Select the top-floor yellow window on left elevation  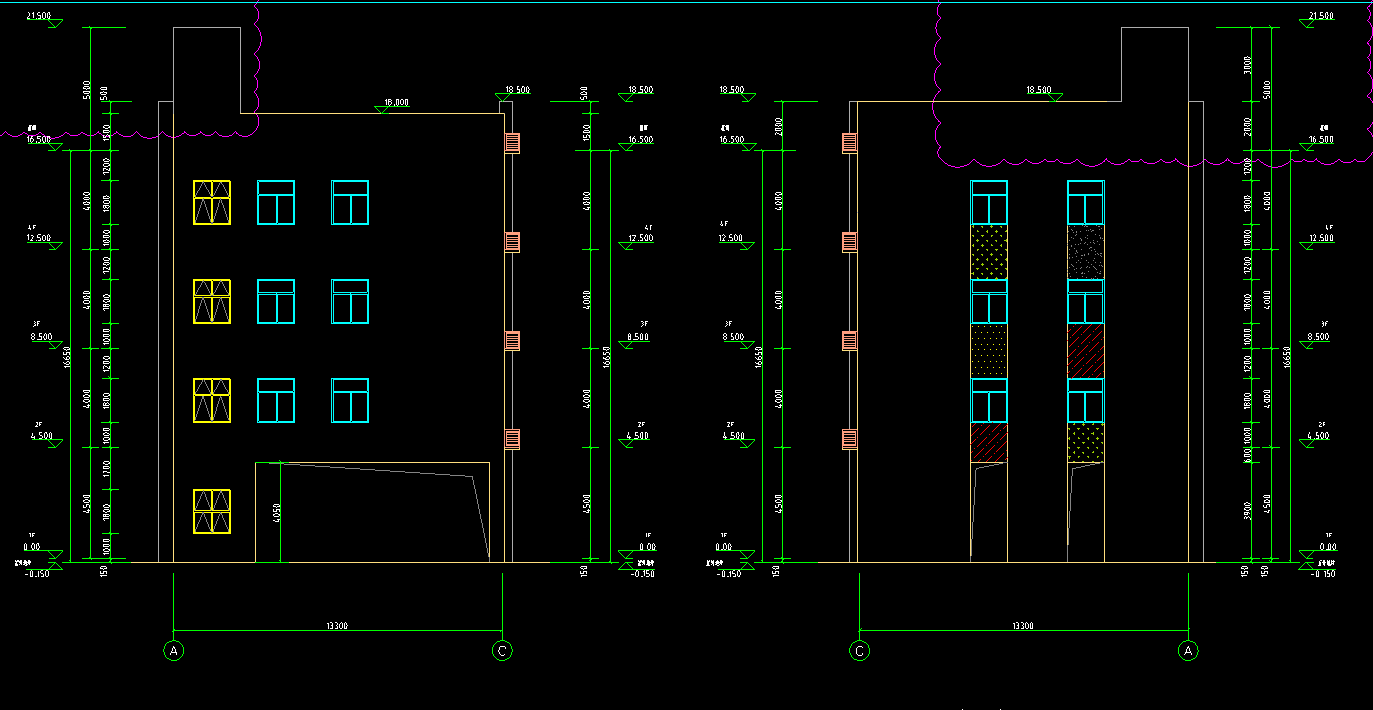(212, 202)
